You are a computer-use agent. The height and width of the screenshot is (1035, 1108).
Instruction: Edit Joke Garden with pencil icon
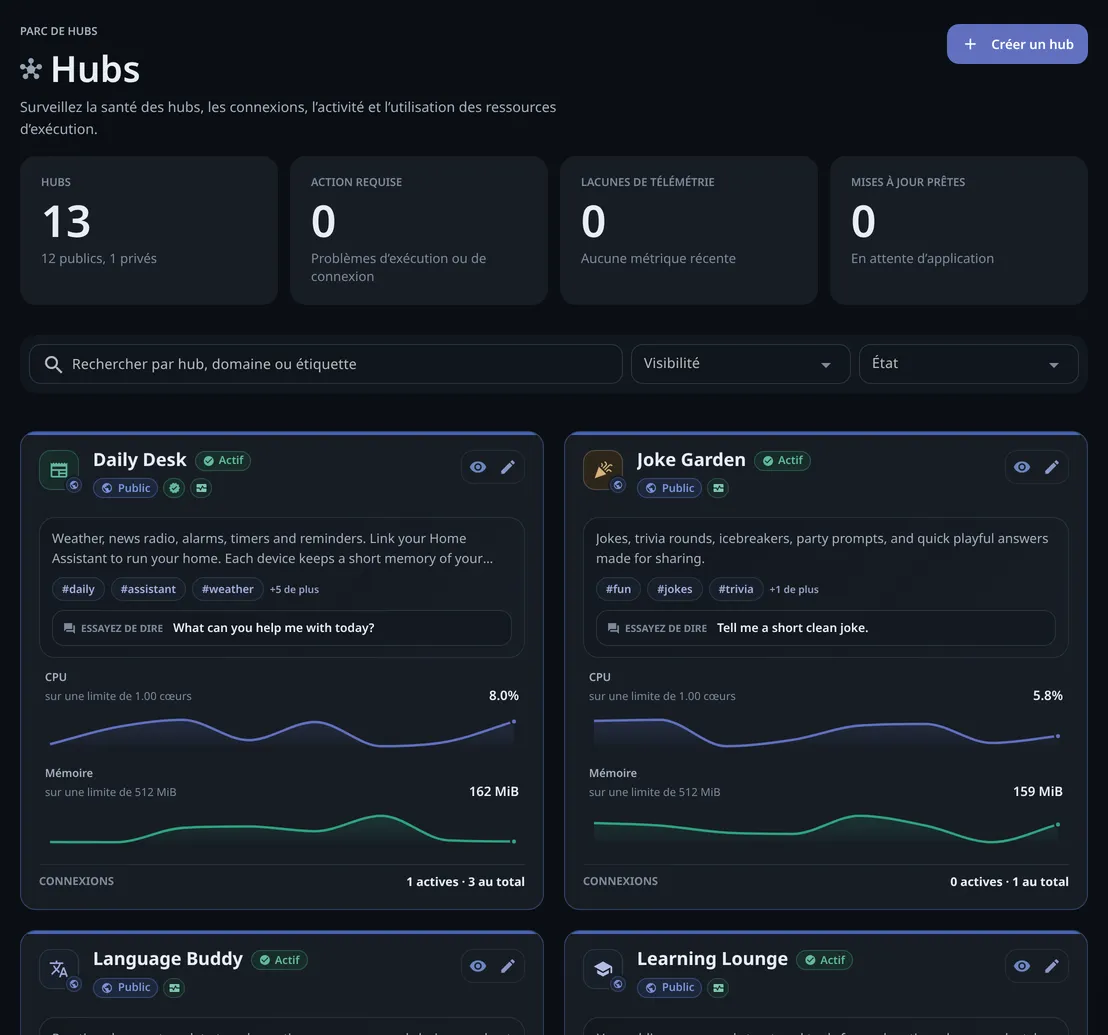click(1051, 467)
